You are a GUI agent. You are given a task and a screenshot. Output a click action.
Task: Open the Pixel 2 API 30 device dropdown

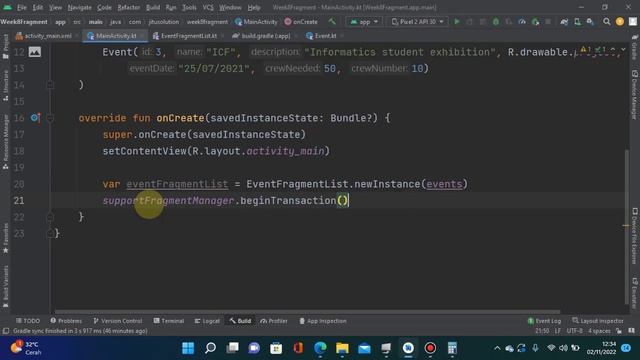417,22
